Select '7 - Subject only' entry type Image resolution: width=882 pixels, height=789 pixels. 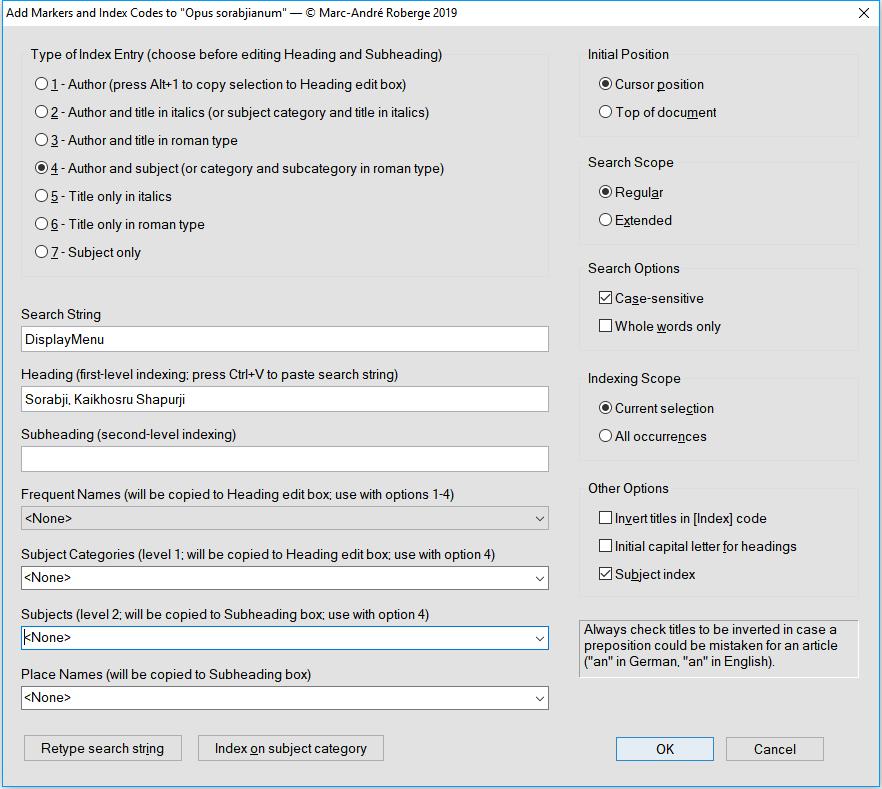click(42, 253)
